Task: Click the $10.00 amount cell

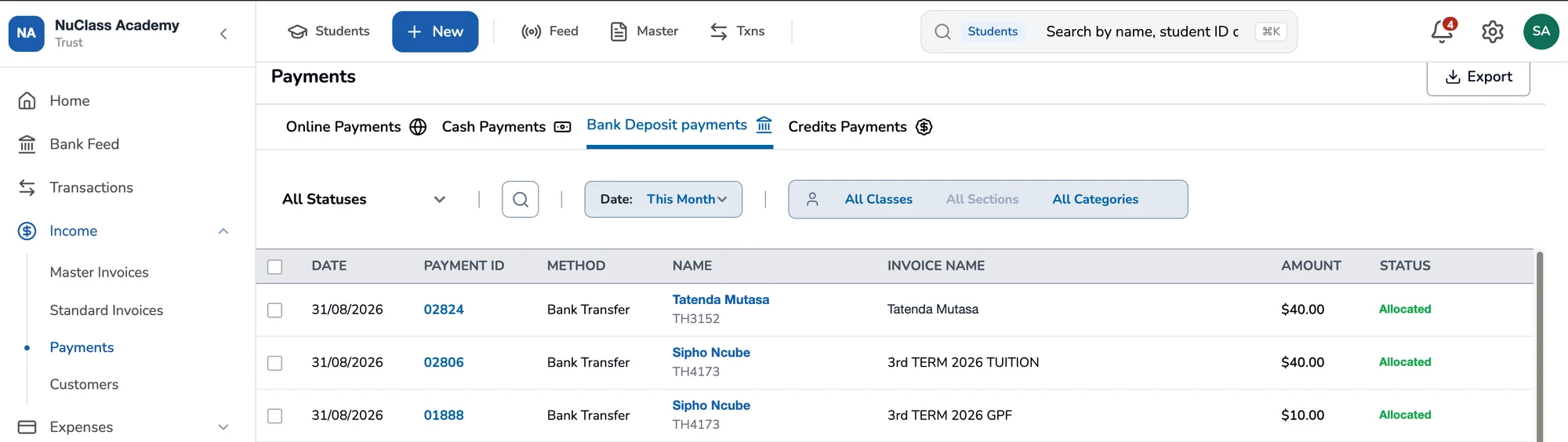Action: click(1302, 415)
